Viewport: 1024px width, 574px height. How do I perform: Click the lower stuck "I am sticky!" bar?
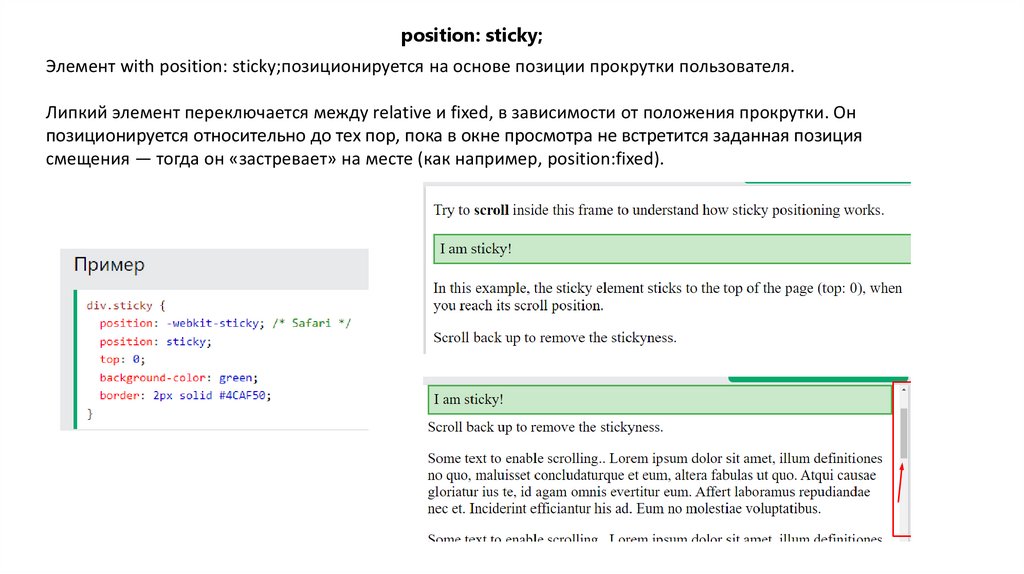(x=658, y=400)
